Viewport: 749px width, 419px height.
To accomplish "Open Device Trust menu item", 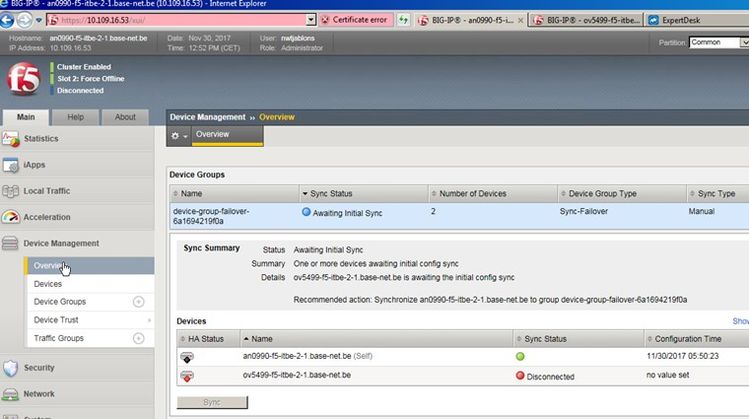I will [x=56, y=320].
